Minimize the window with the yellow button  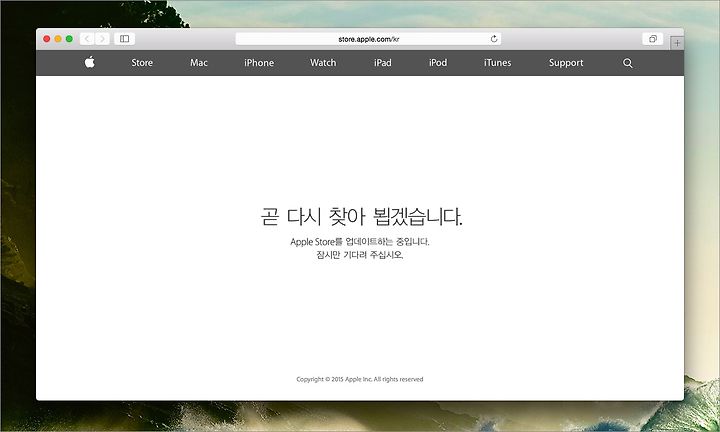(58, 39)
